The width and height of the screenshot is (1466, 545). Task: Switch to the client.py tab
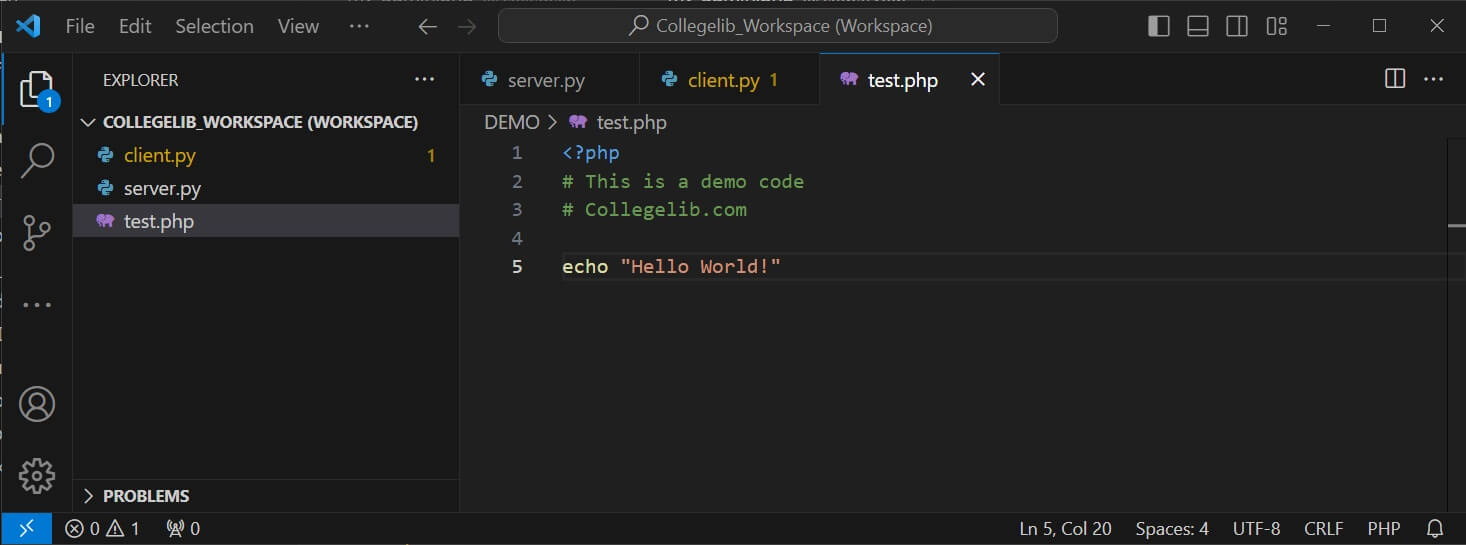tap(729, 80)
